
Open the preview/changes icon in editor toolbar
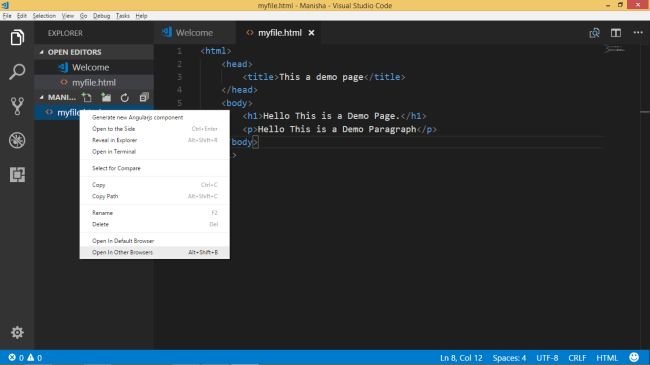tap(594, 33)
